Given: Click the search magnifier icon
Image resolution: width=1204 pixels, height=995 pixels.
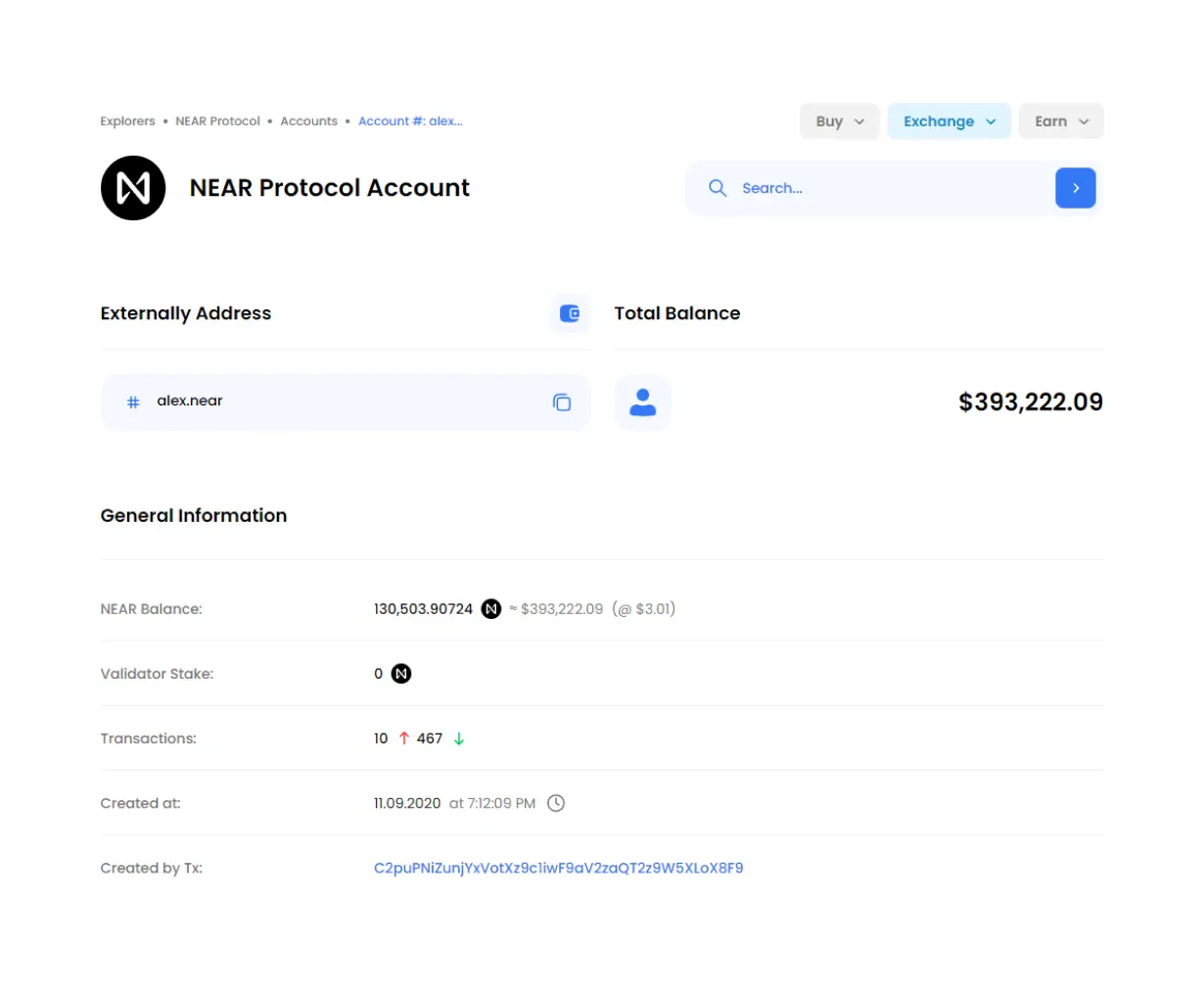Looking at the screenshot, I should (718, 187).
